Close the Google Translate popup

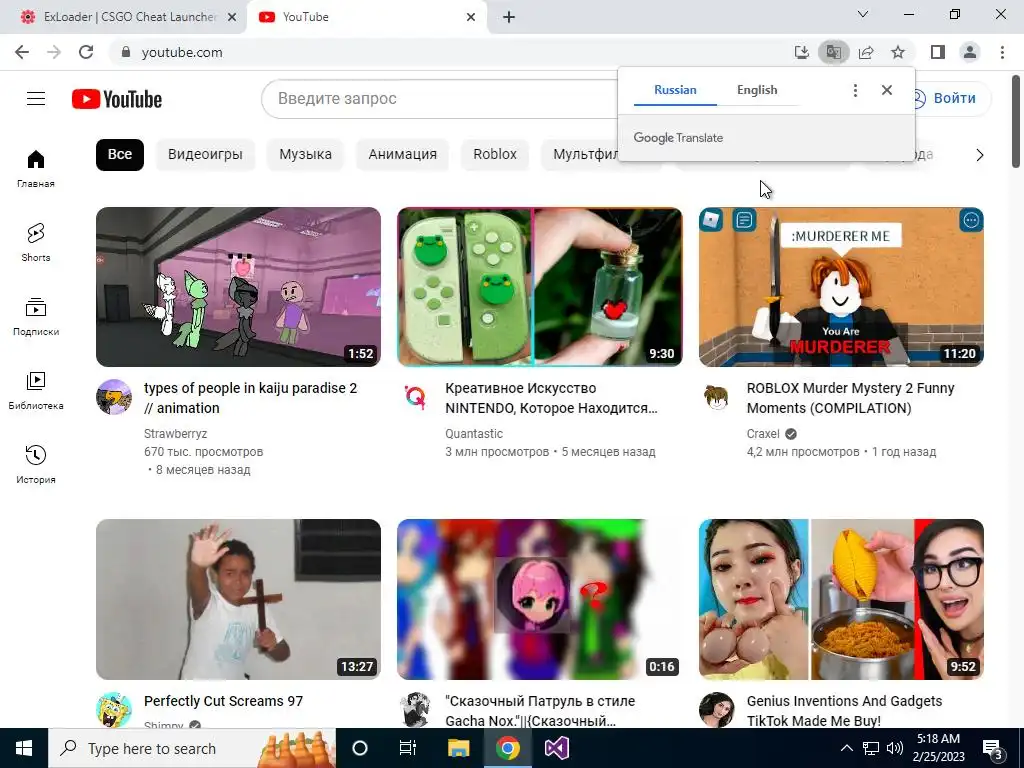(887, 90)
